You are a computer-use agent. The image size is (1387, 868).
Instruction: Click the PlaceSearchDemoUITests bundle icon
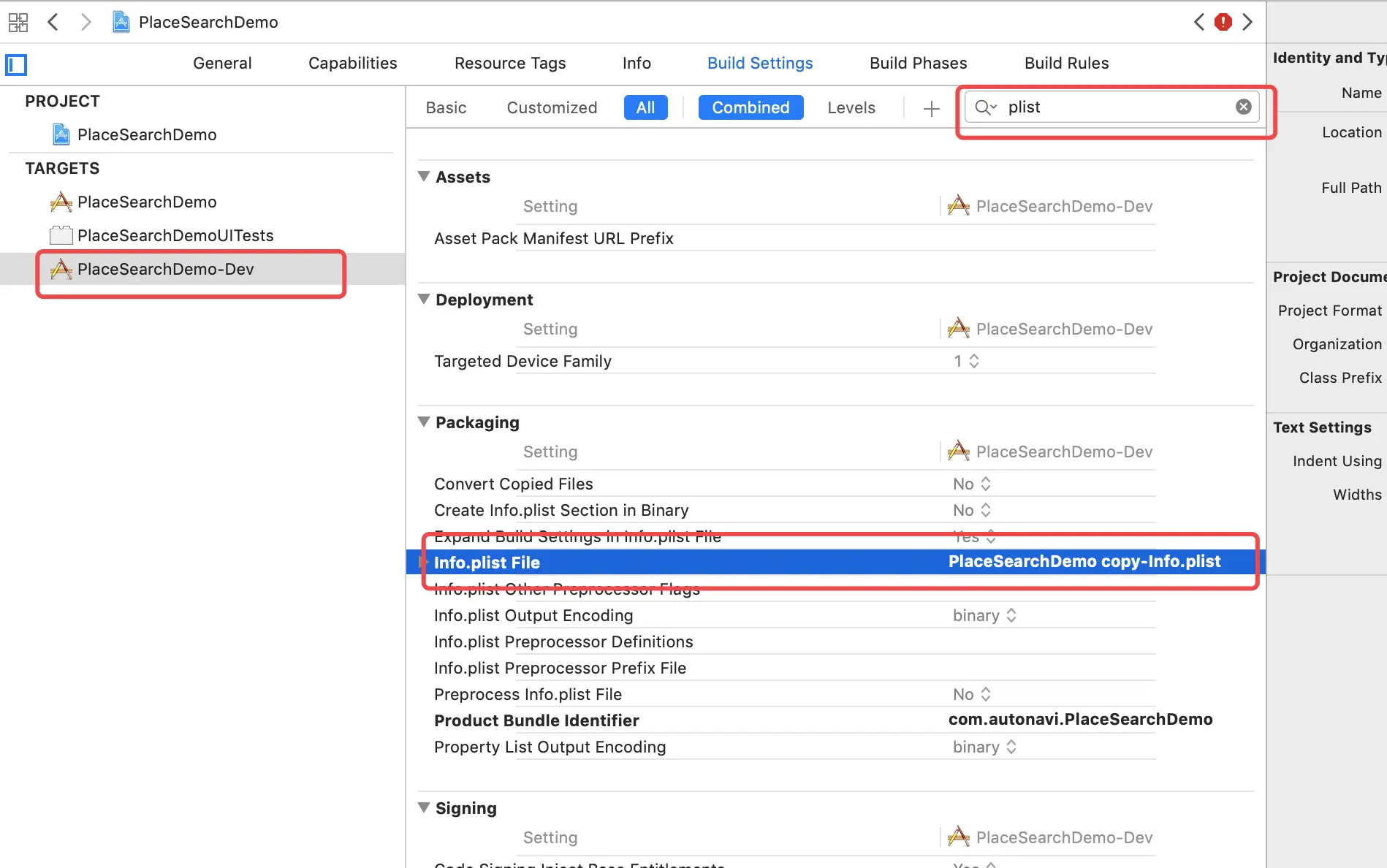tap(61, 235)
